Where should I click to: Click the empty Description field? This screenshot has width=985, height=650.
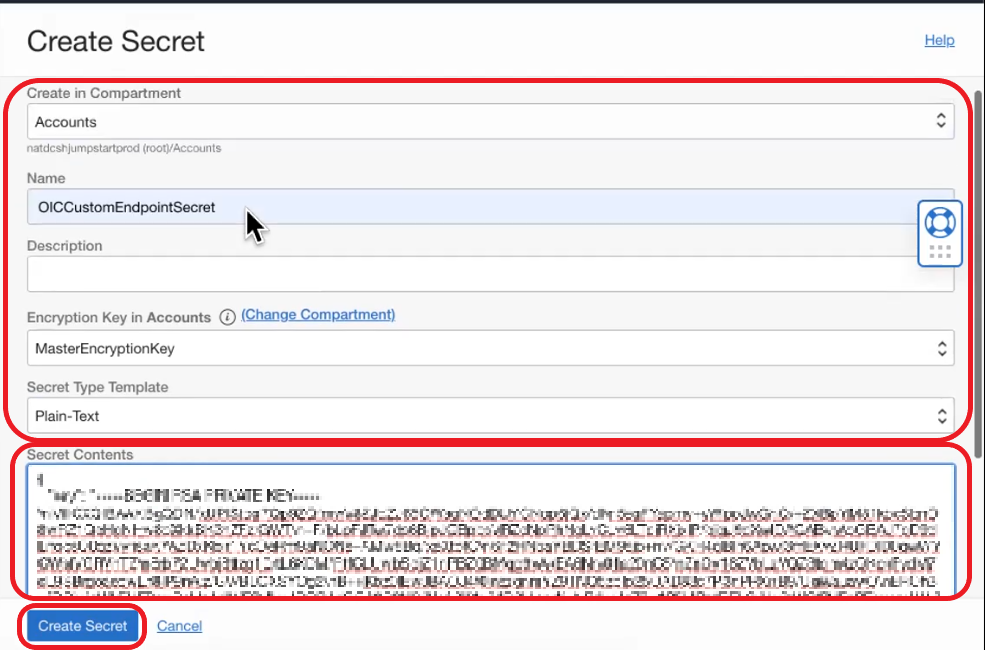[x=491, y=274]
